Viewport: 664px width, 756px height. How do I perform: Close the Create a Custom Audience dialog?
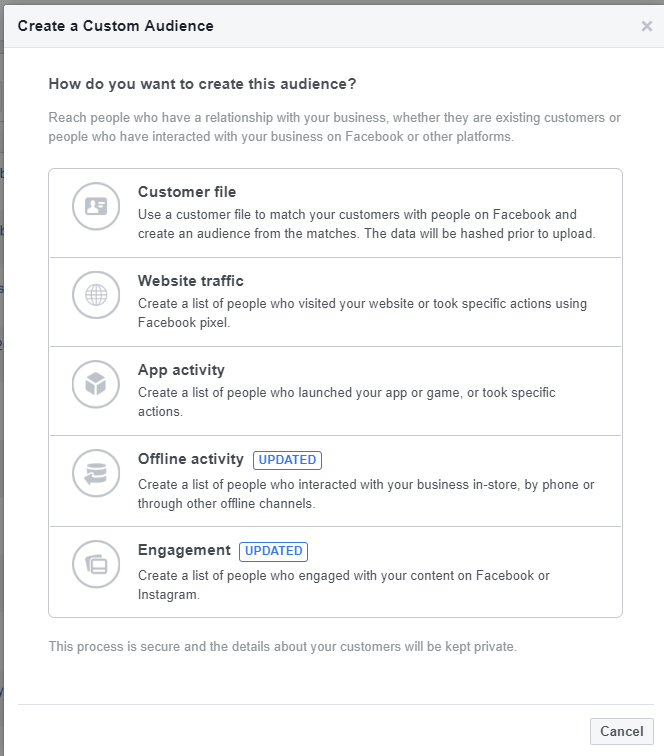point(646,27)
